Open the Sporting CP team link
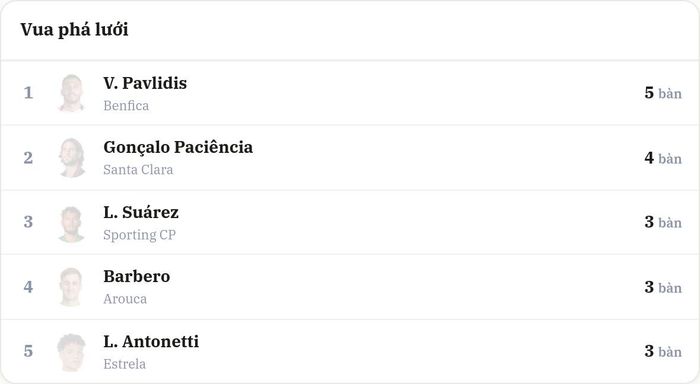This screenshot has width=700, height=384. pos(140,235)
